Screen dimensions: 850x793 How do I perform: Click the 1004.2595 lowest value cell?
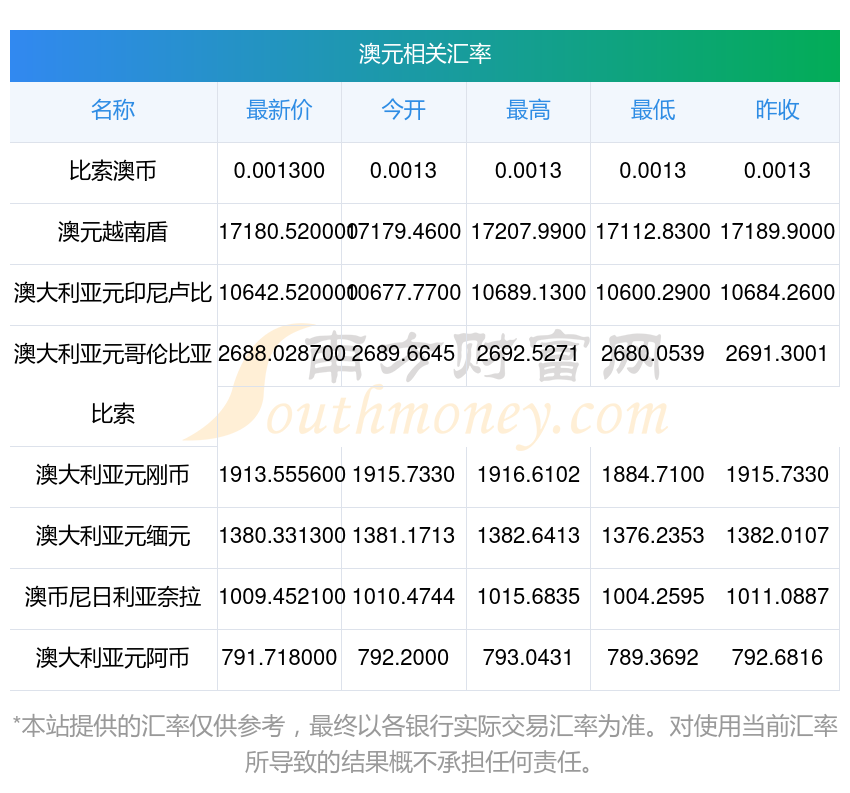tap(653, 597)
